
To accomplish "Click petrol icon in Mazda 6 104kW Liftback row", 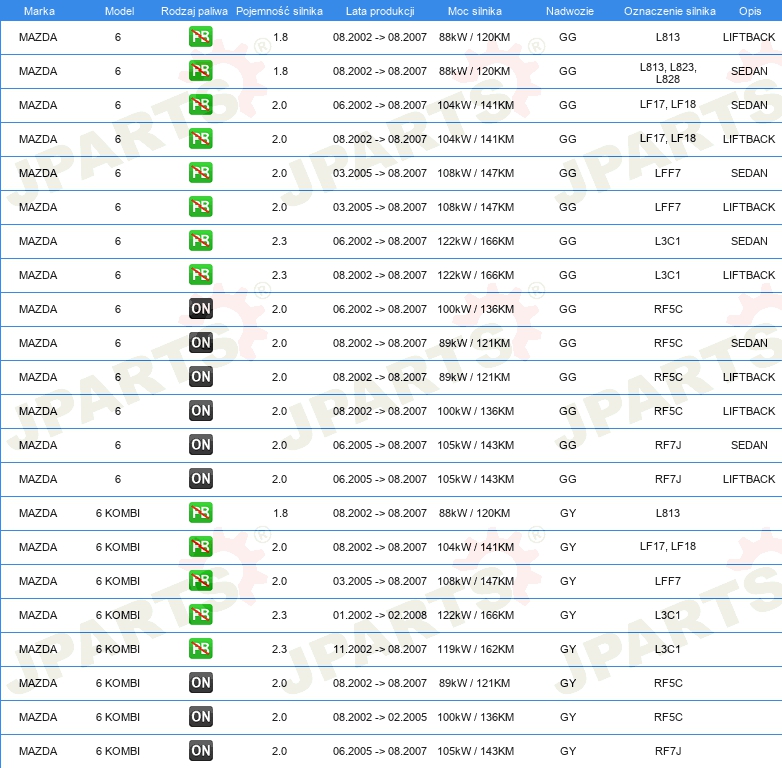I will point(200,139).
